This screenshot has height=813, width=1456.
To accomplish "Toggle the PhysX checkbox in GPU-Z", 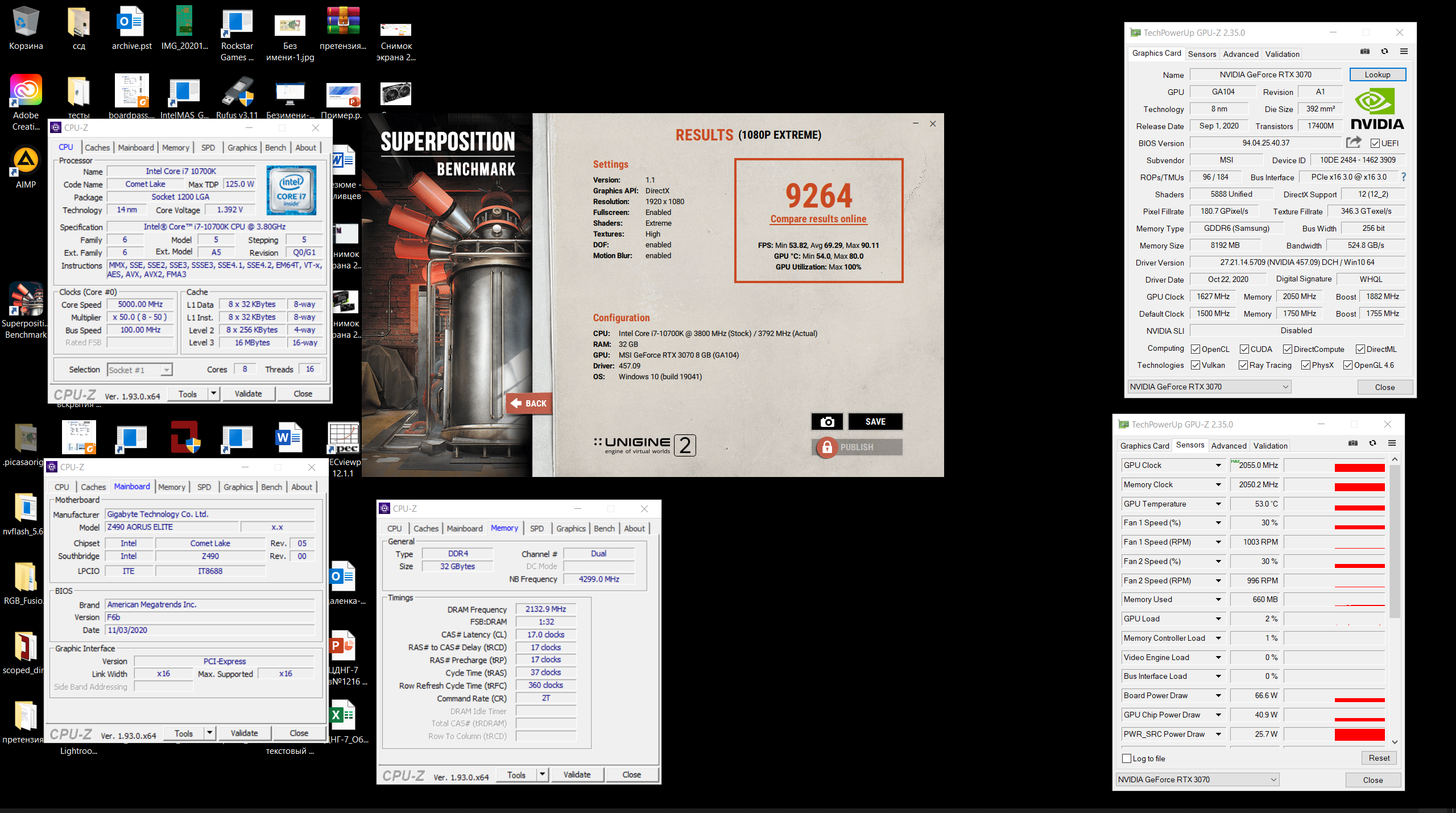I will pyautogui.click(x=1306, y=365).
